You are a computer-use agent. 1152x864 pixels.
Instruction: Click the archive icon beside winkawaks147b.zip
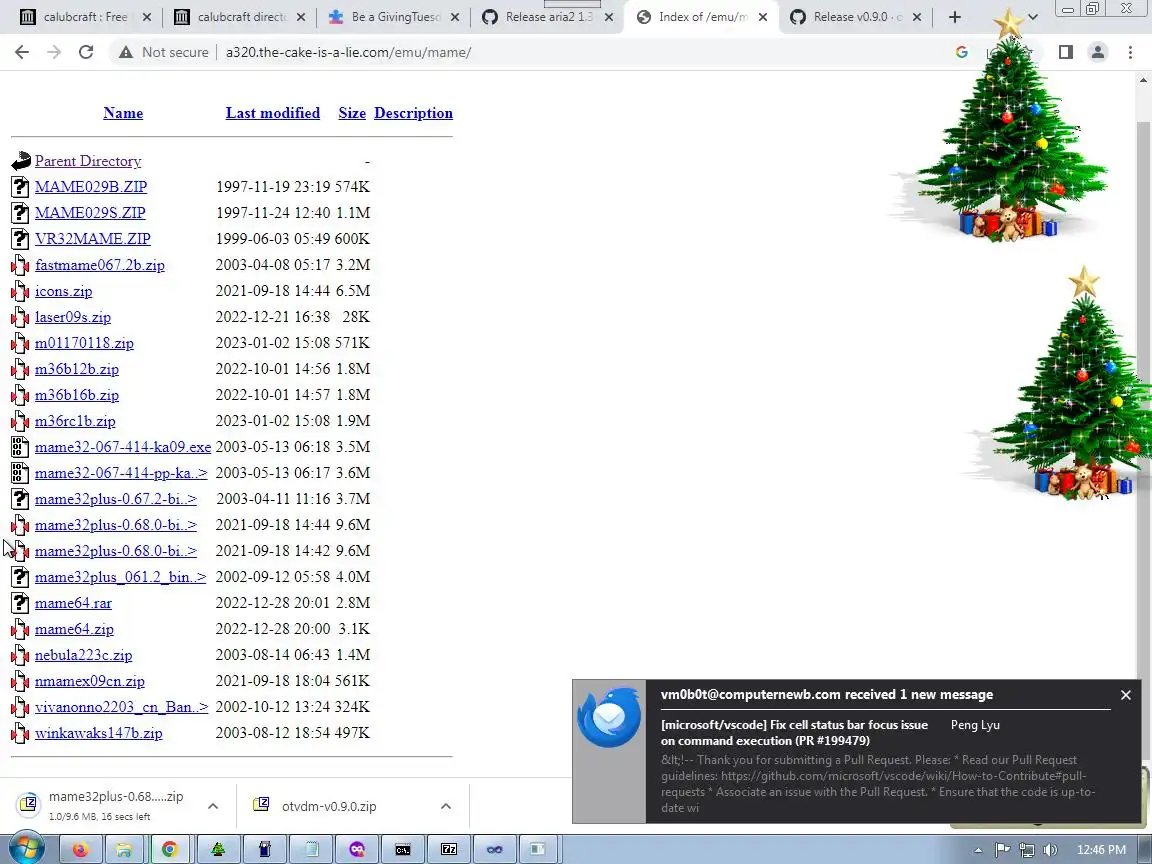21,733
